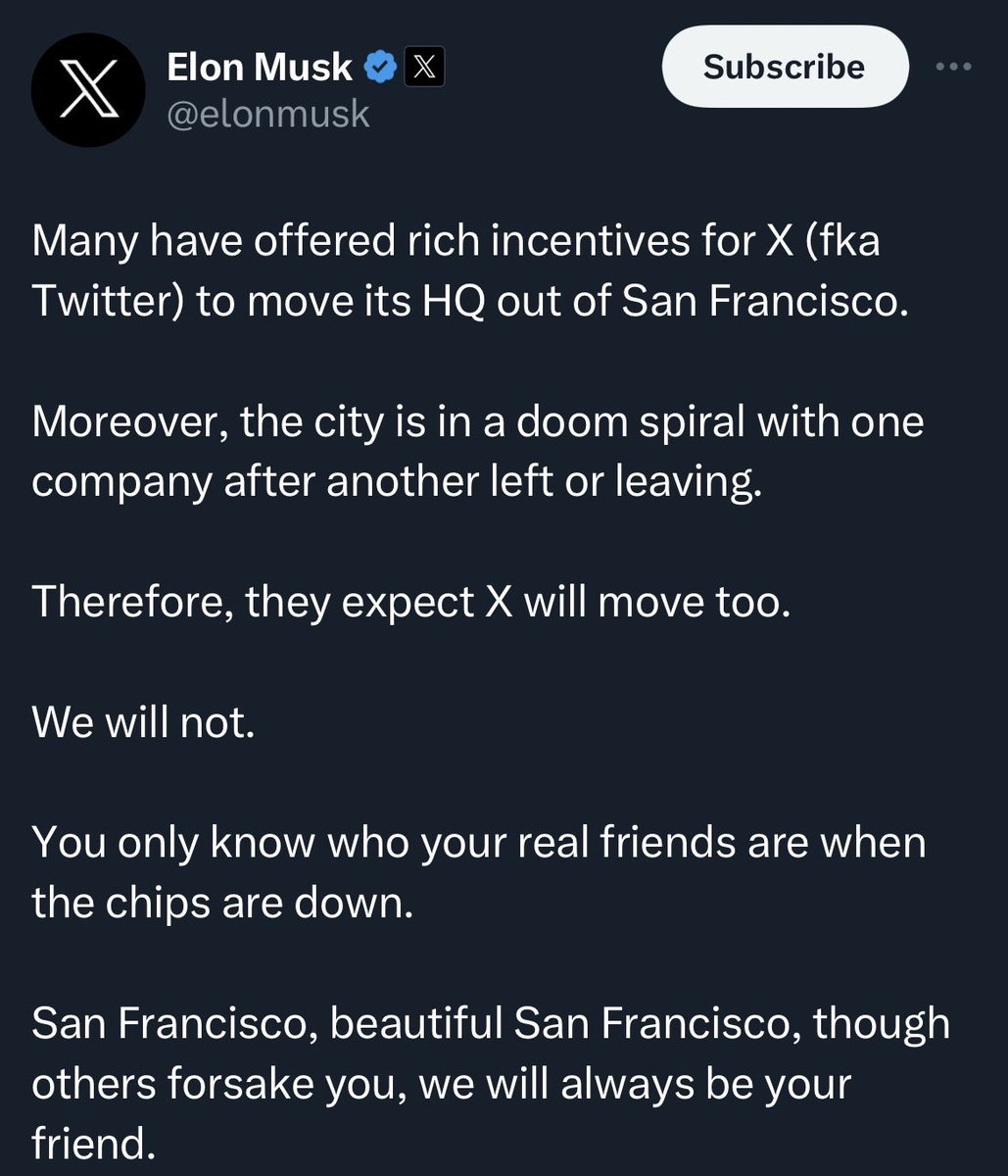1008x1176 pixels.
Task: Click the line 'You only know who your real friends'
Action: click(478, 843)
